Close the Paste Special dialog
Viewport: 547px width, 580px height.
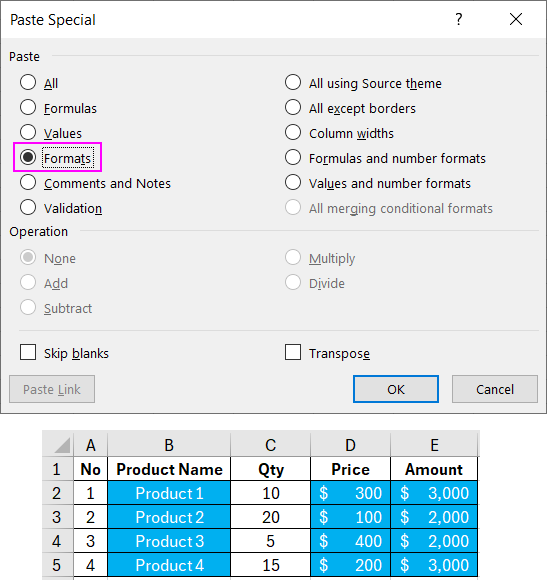[x=516, y=19]
